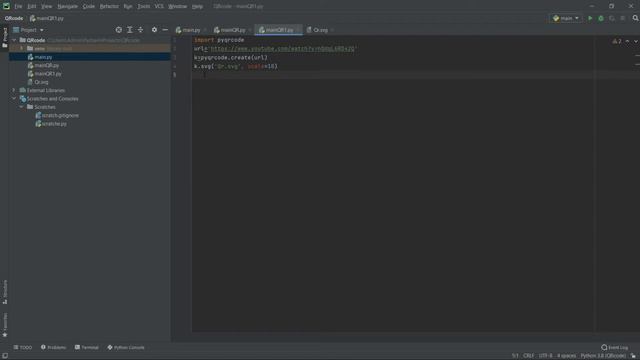This screenshot has height=360, width=640.
Task: Open the YouTube URL link in code
Action: [x=282, y=49]
